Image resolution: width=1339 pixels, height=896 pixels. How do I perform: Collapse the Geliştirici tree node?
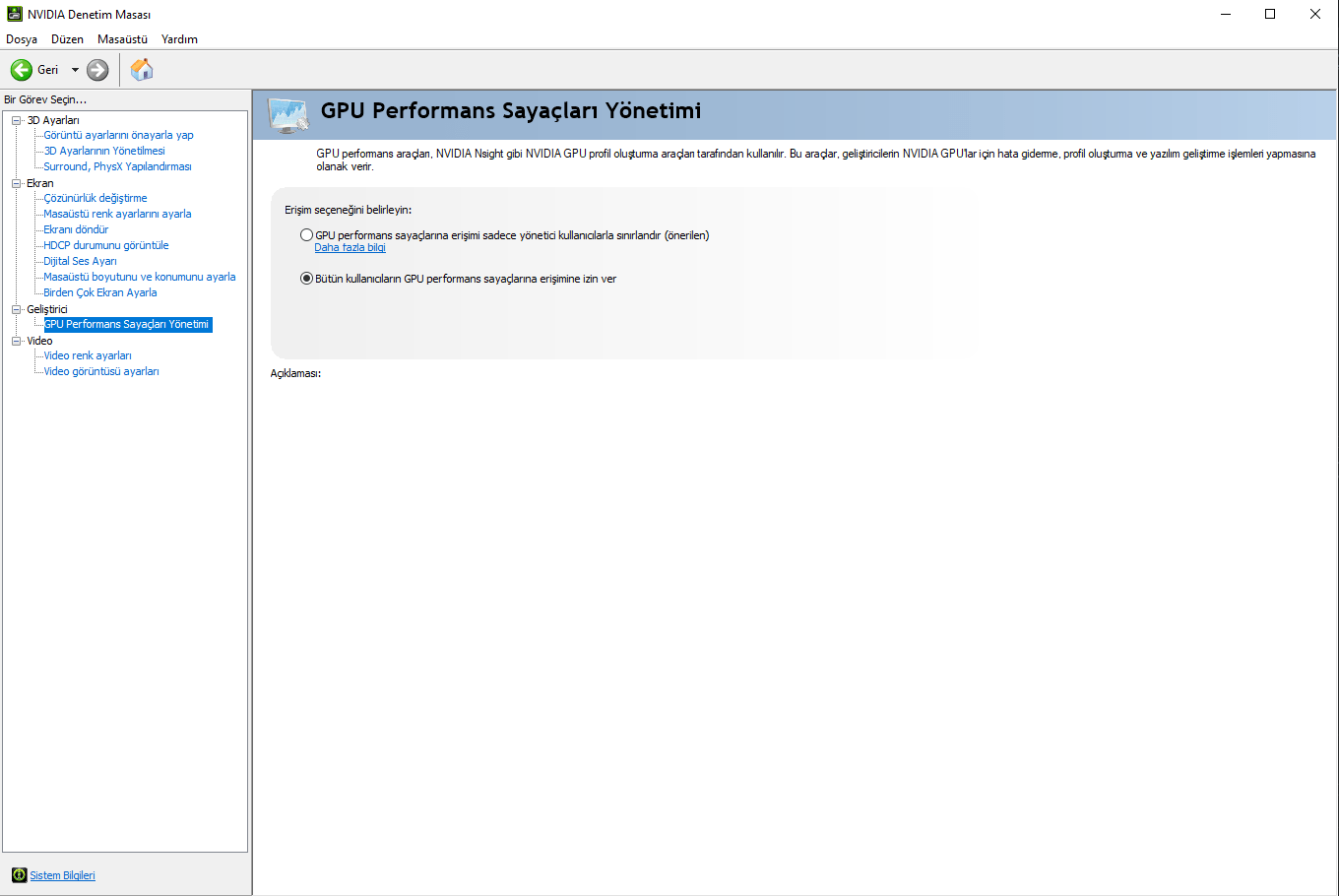coord(16,309)
